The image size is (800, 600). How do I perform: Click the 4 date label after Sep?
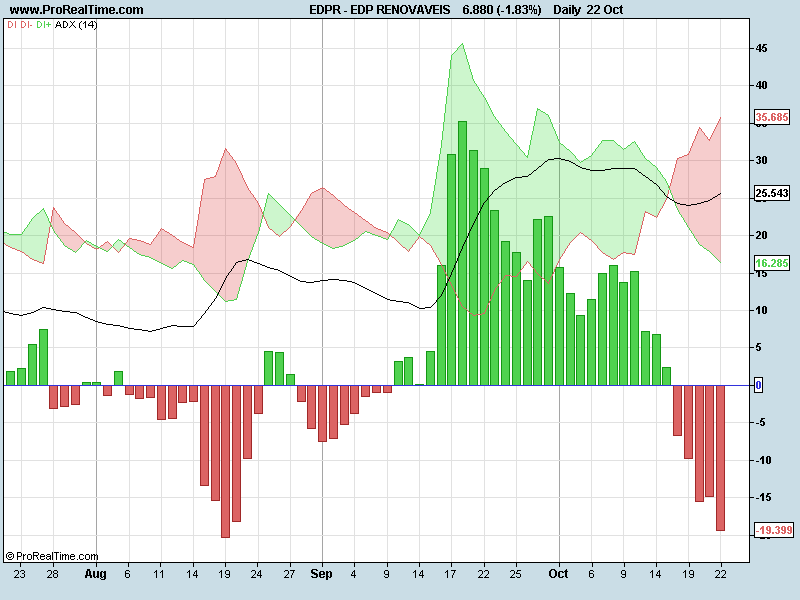pyautogui.click(x=354, y=574)
